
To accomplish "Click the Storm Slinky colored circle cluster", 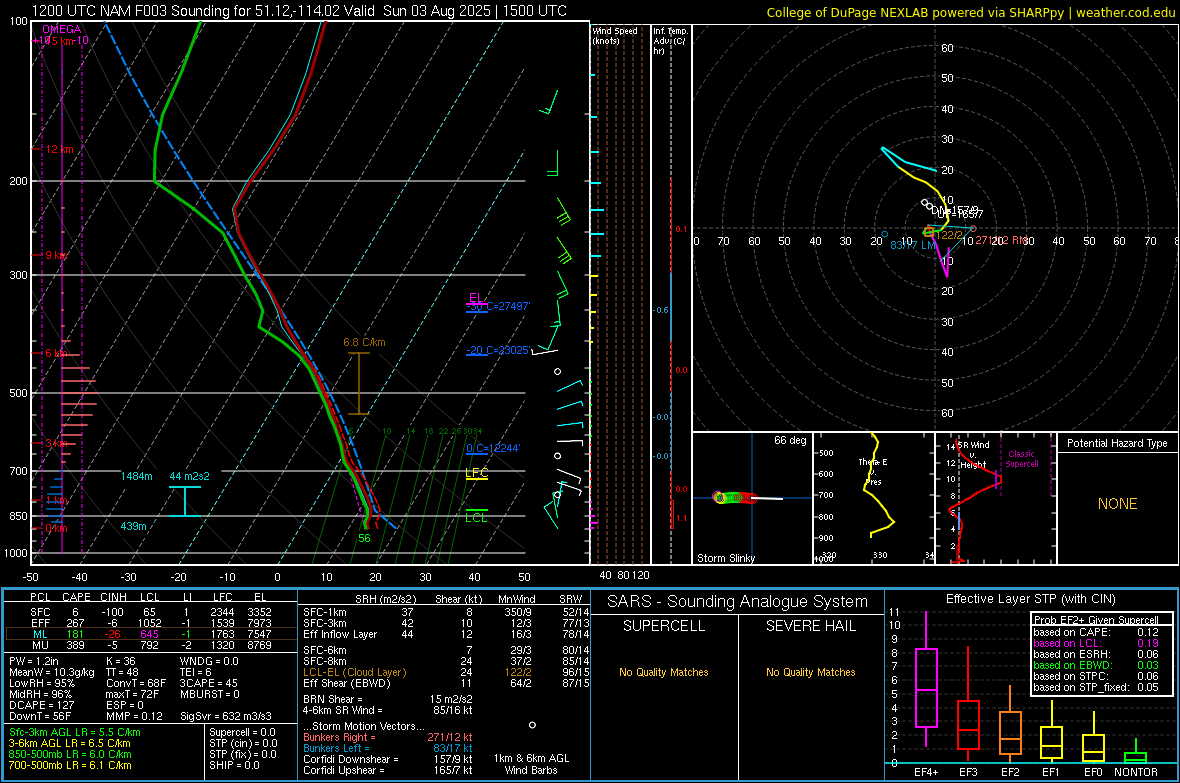I will pos(734,498).
